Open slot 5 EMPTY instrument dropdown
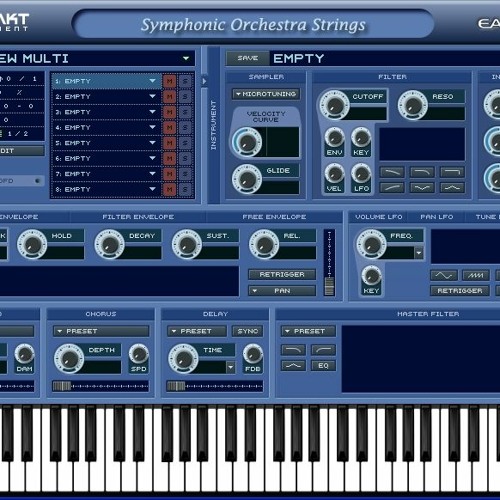Viewport: 500px width, 500px height. [152, 143]
